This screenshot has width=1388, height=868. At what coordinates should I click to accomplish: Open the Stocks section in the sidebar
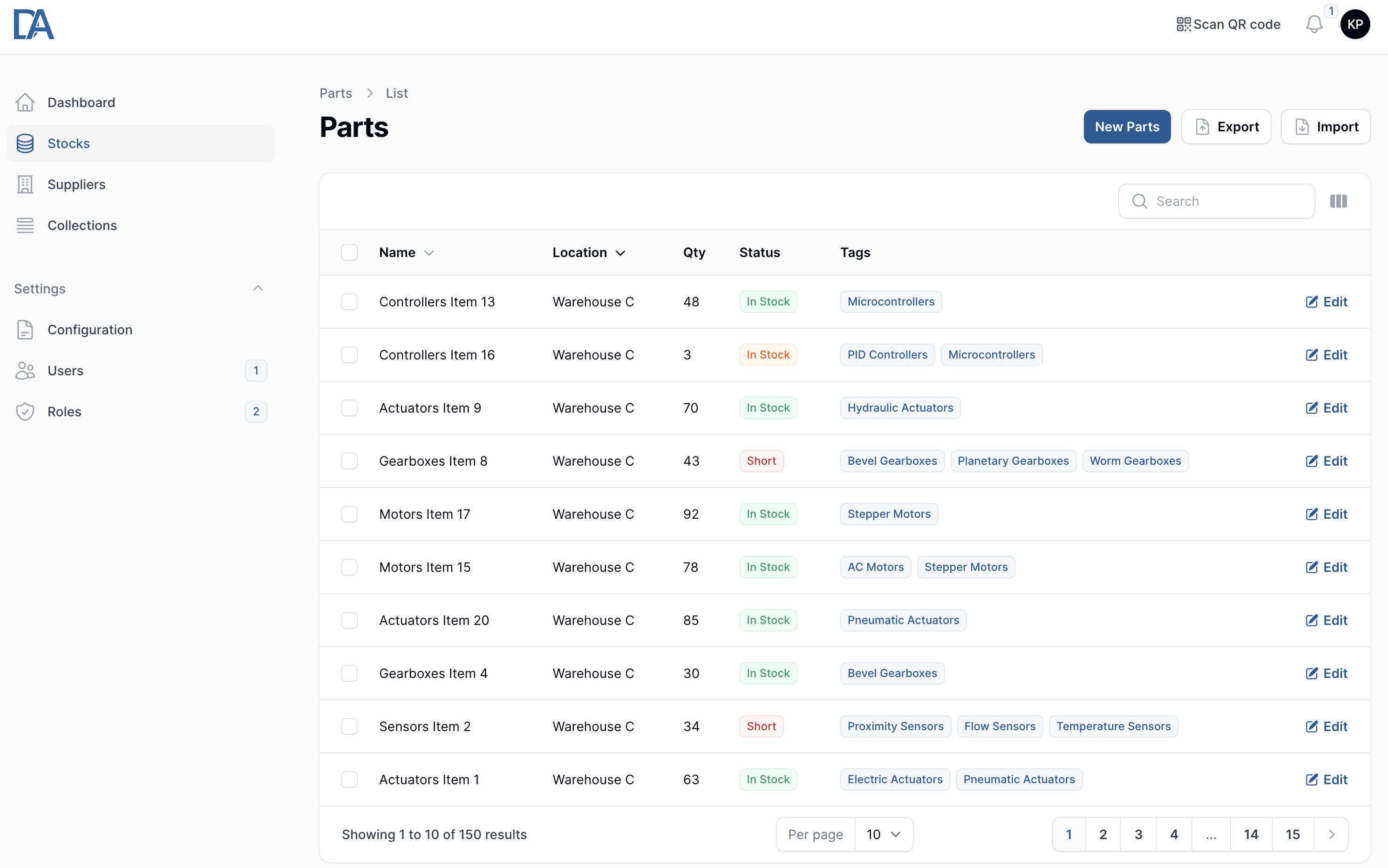[x=69, y=143]
